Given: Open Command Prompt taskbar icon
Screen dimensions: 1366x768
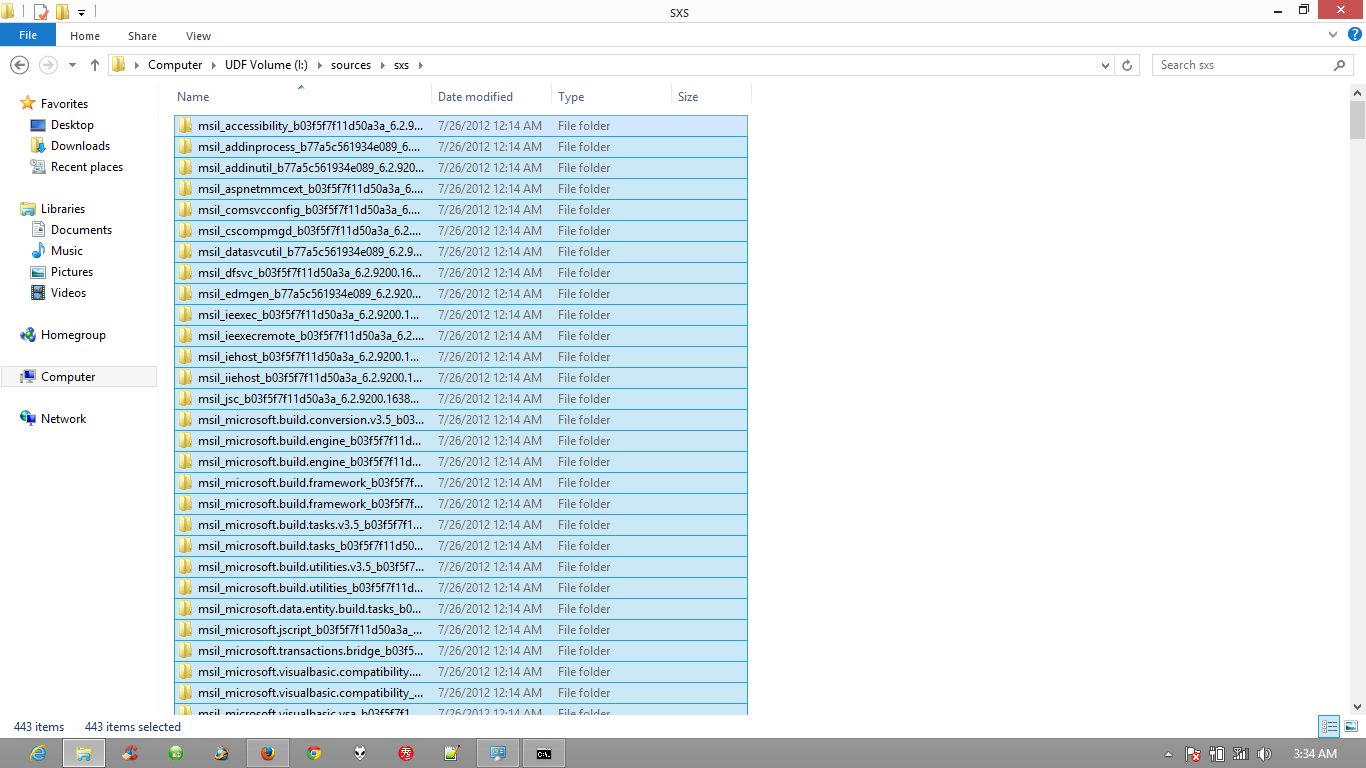Looking at the screenshot, I should tap(544, 753).
